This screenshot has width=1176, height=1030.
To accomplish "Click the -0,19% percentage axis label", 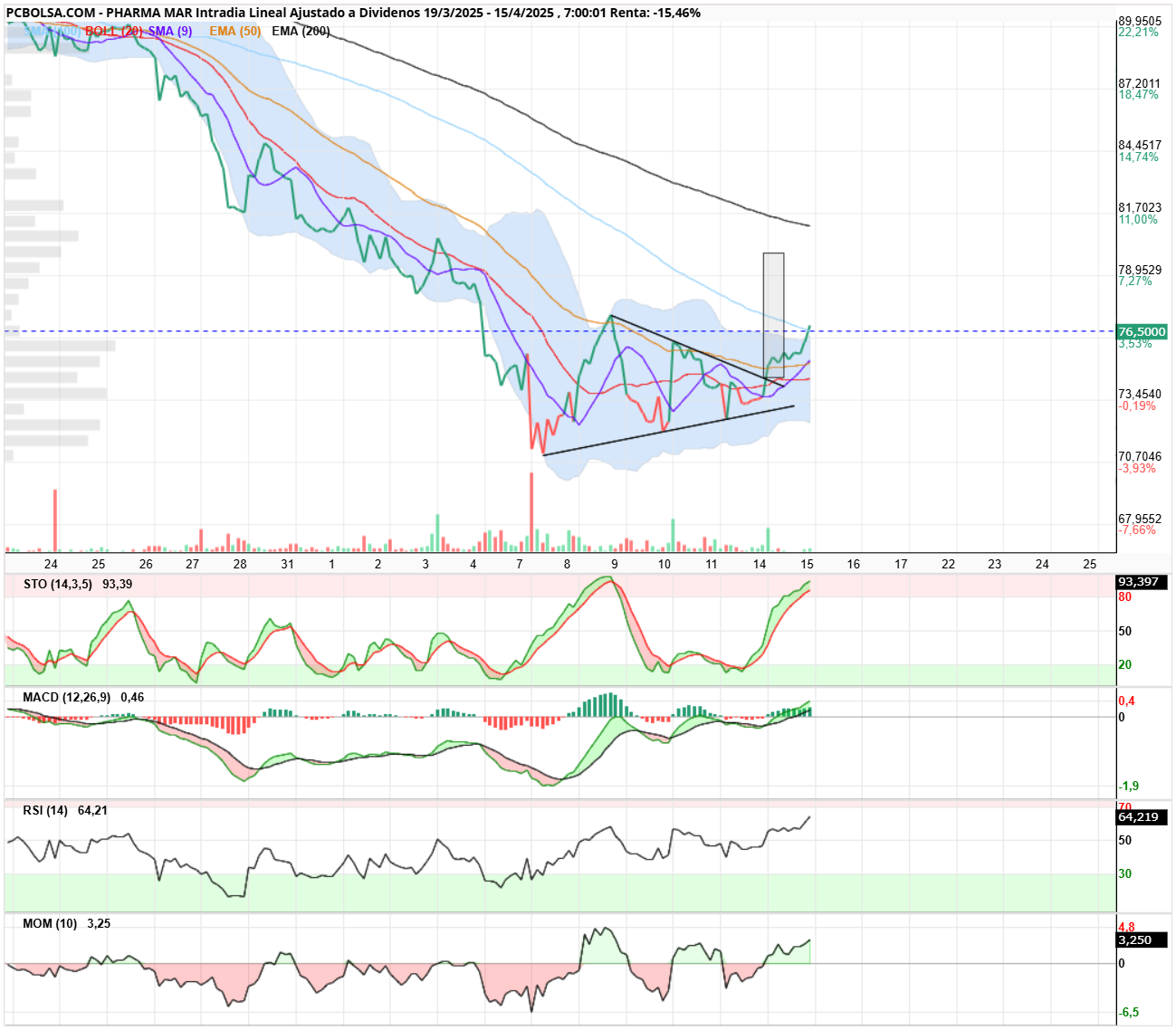I will tap(1137, 405).
